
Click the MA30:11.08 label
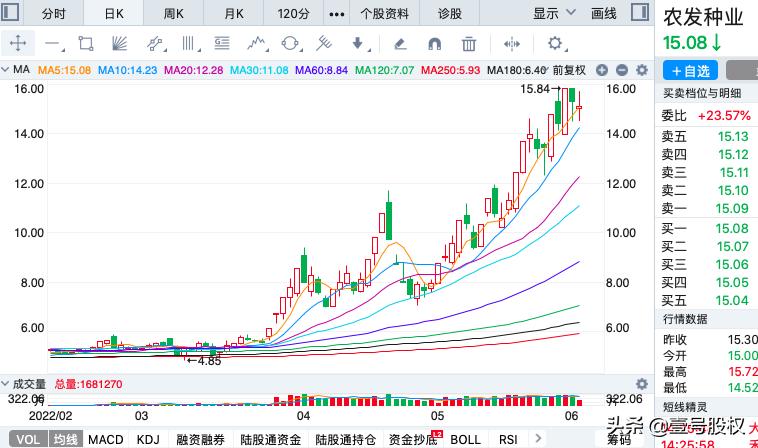pyautogui.click(x=259, y=70)
